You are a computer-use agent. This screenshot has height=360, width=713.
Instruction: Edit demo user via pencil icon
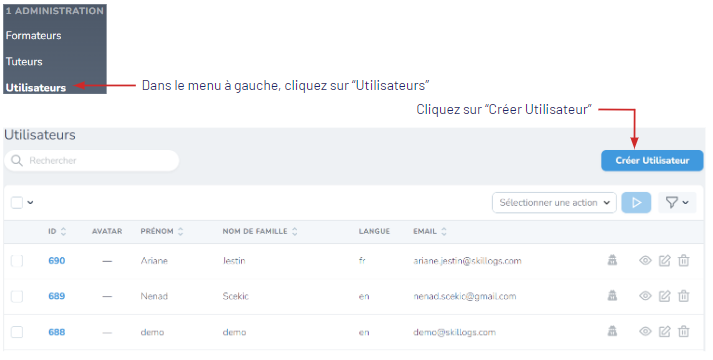(665, 331)
